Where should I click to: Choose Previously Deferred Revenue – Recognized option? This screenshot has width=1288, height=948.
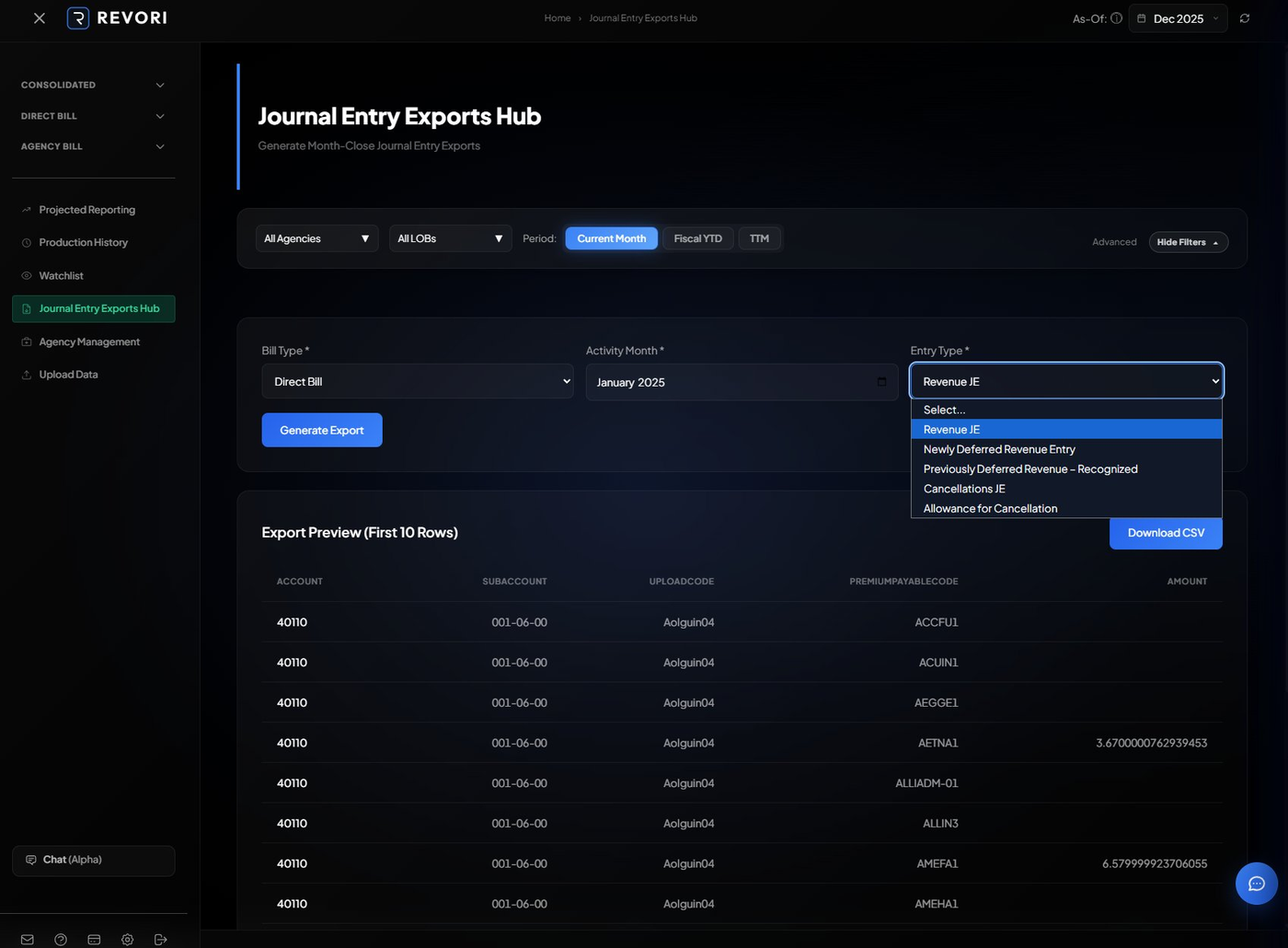pyautogui.click(x=1066, y=469)
